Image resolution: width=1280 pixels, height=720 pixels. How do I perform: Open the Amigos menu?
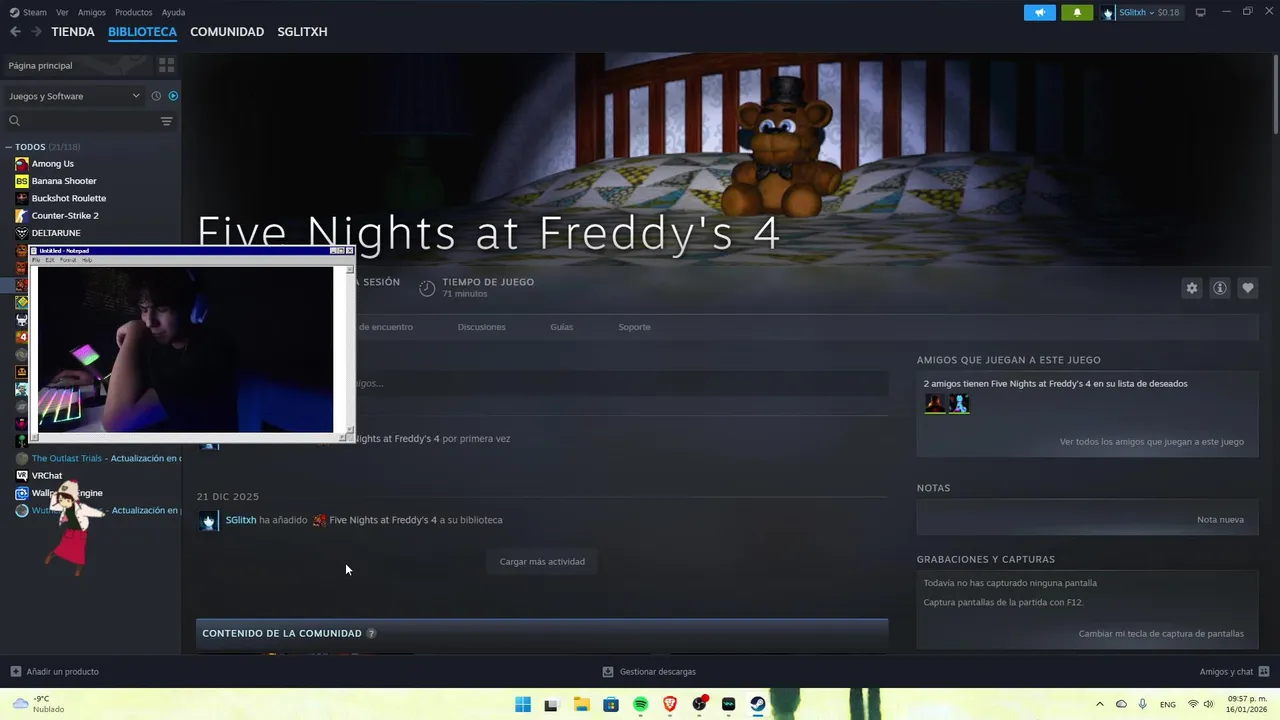pos(92,12)
